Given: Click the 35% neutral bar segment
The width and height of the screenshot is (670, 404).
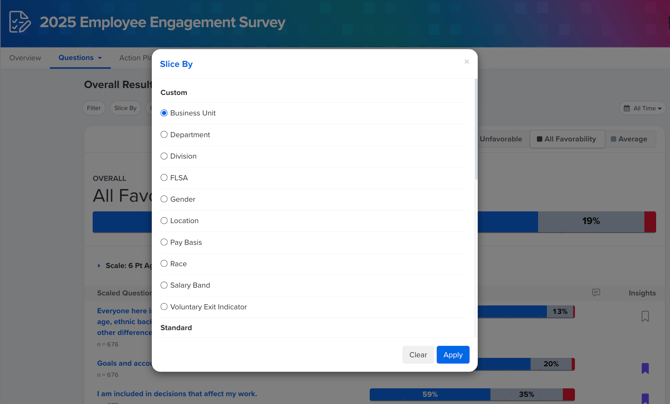Looking at the screenshot, I should coord(526,394).
